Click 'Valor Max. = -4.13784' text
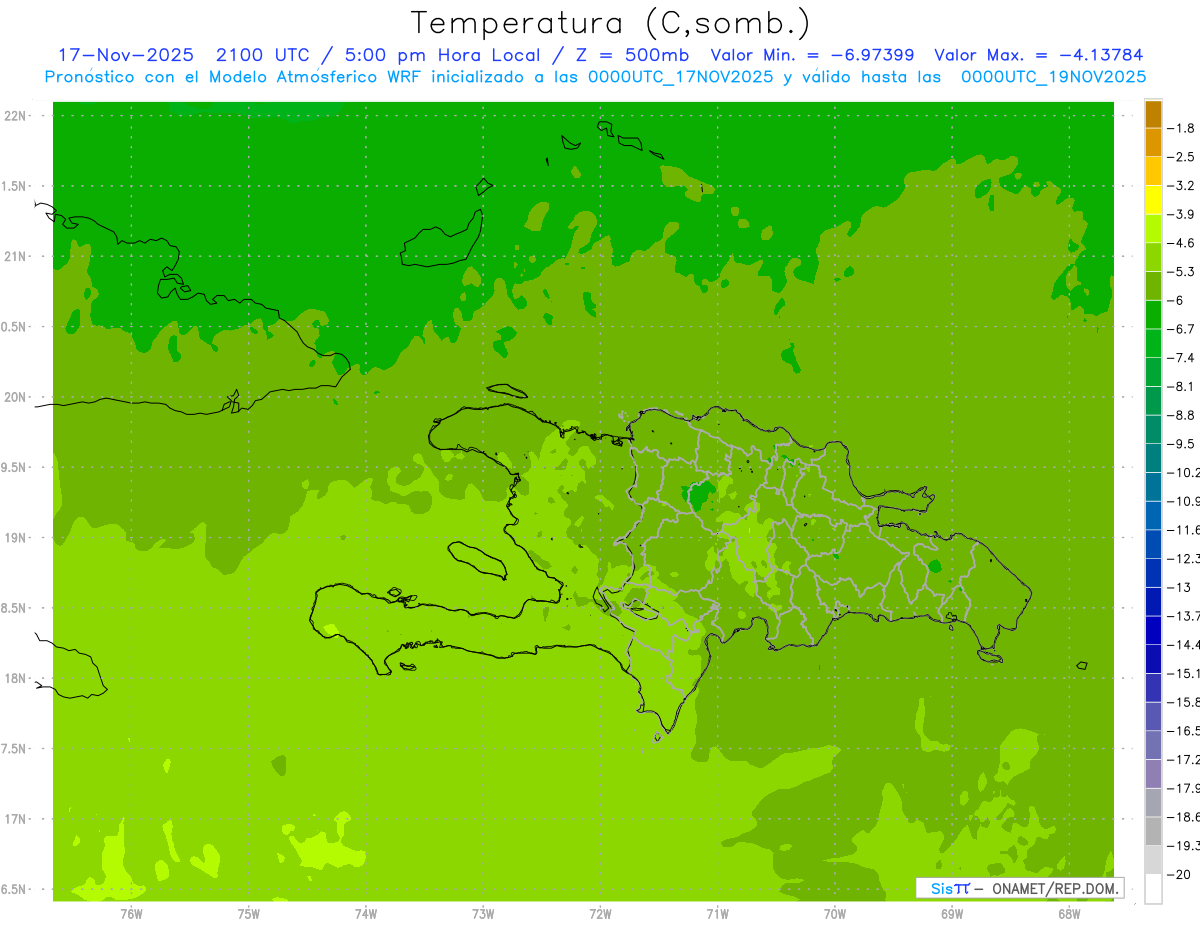Screen dimensions: 1200x927 tap(1038, 55)
